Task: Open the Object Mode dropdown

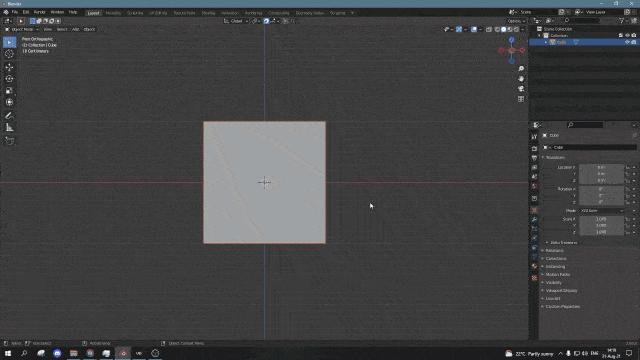Action: click(x=21, y=29)
